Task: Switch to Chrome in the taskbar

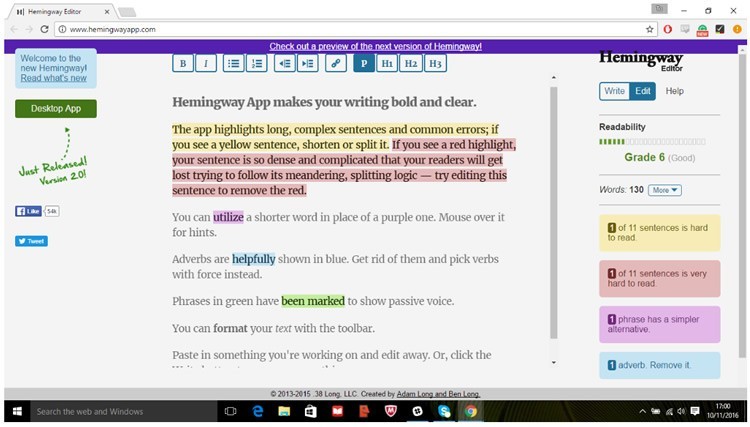Action: click(x=471, y=411)
